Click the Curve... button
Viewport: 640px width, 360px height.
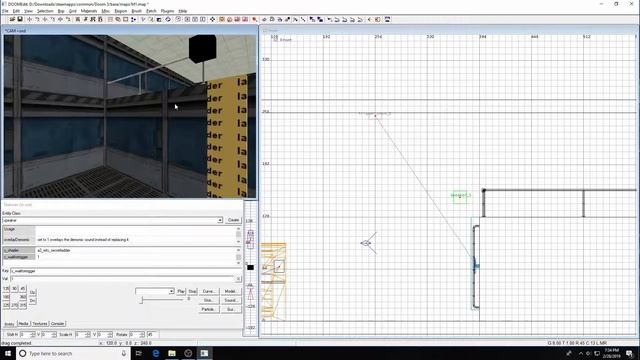pos(209,291)
